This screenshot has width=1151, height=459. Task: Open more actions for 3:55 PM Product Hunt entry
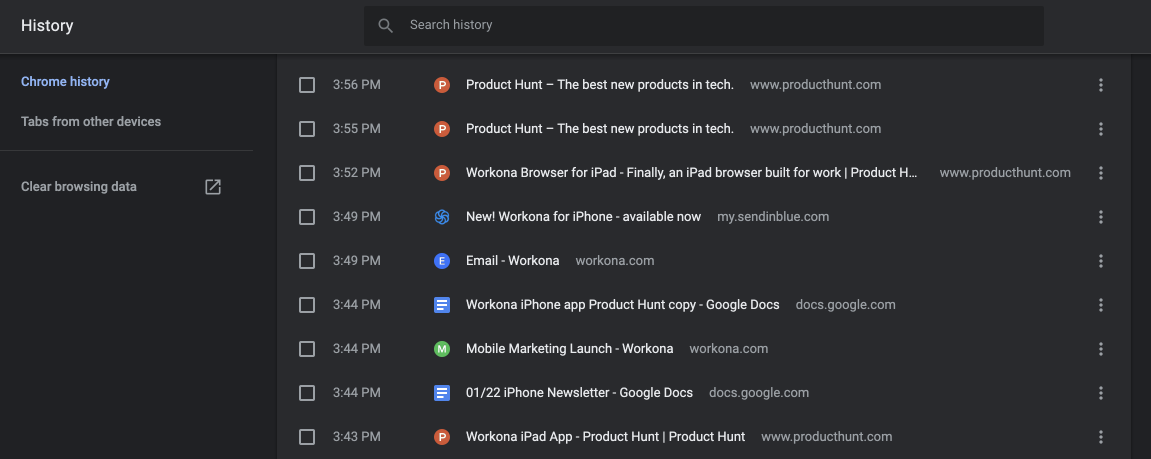point(1100,129)
